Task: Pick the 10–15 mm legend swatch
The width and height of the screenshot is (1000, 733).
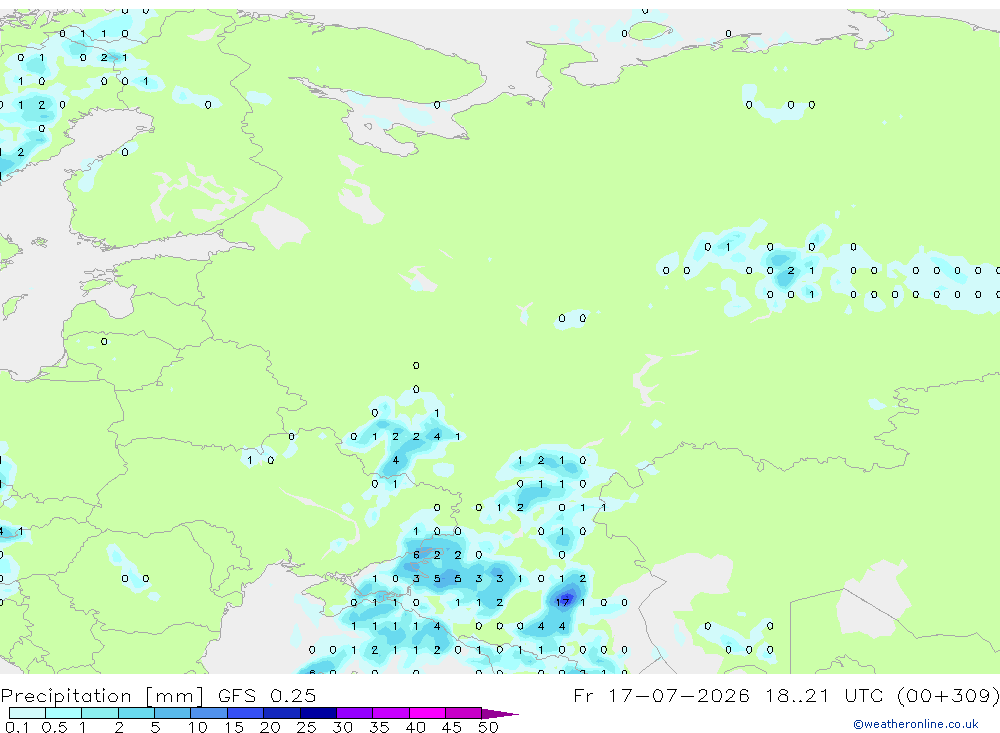Action: [209, 713]
